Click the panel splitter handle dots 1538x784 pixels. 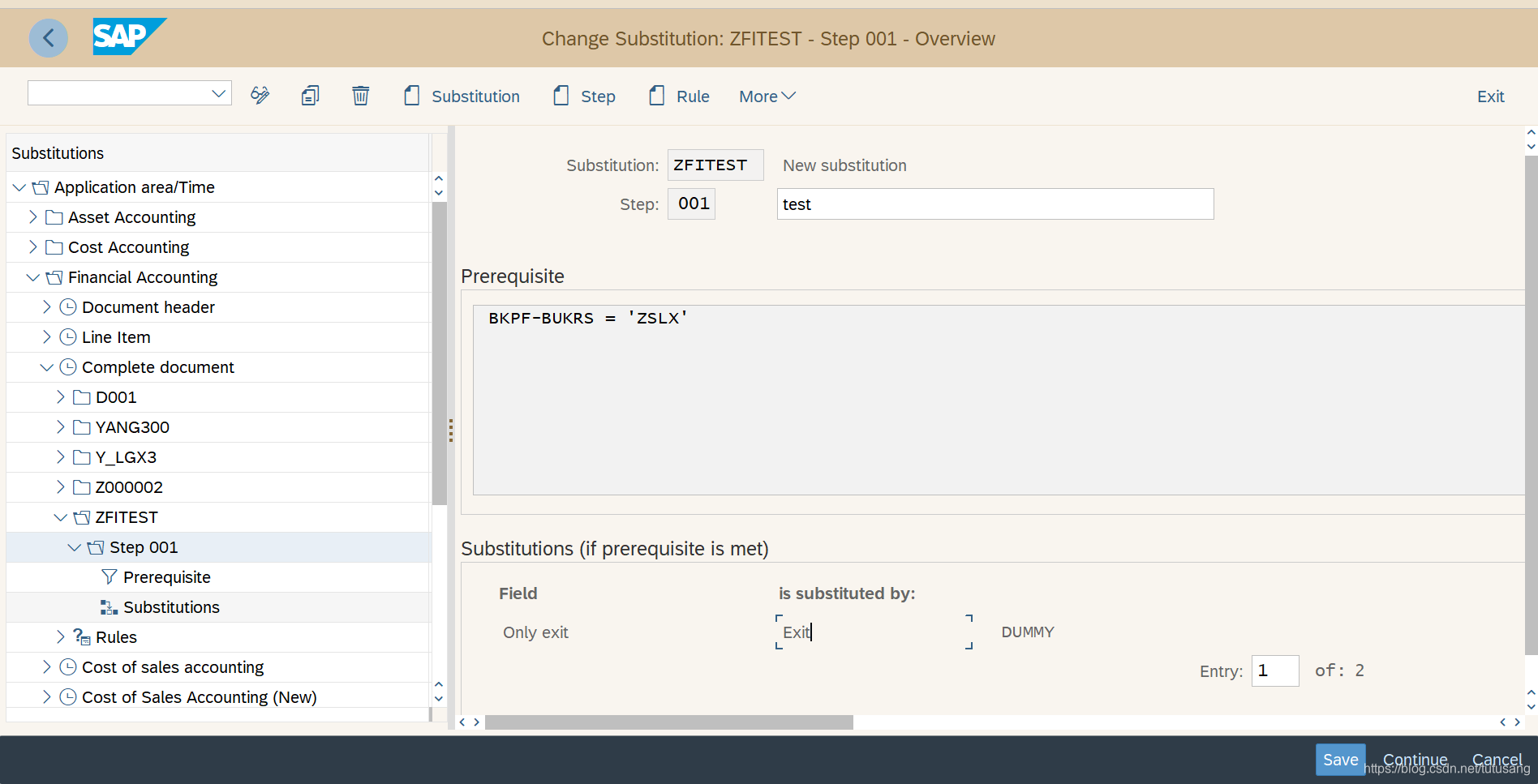[x=451, y=431]
